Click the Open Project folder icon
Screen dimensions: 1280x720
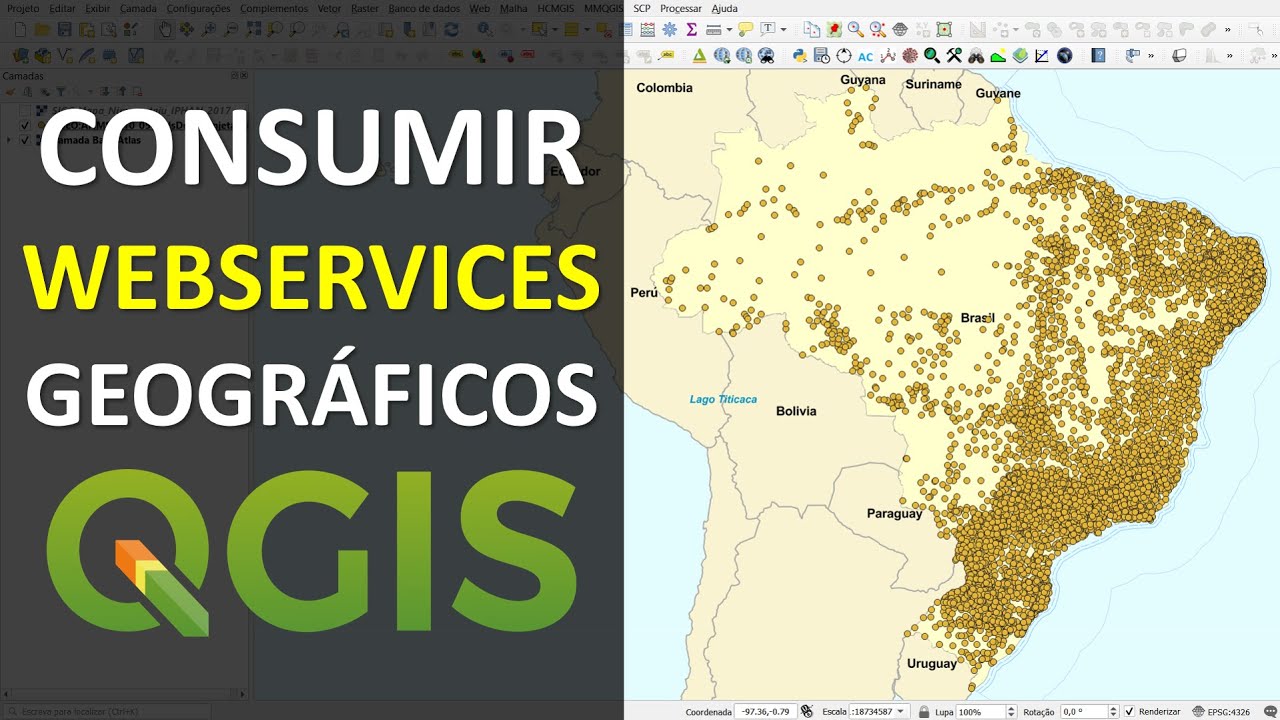click(x=43, y=30)
